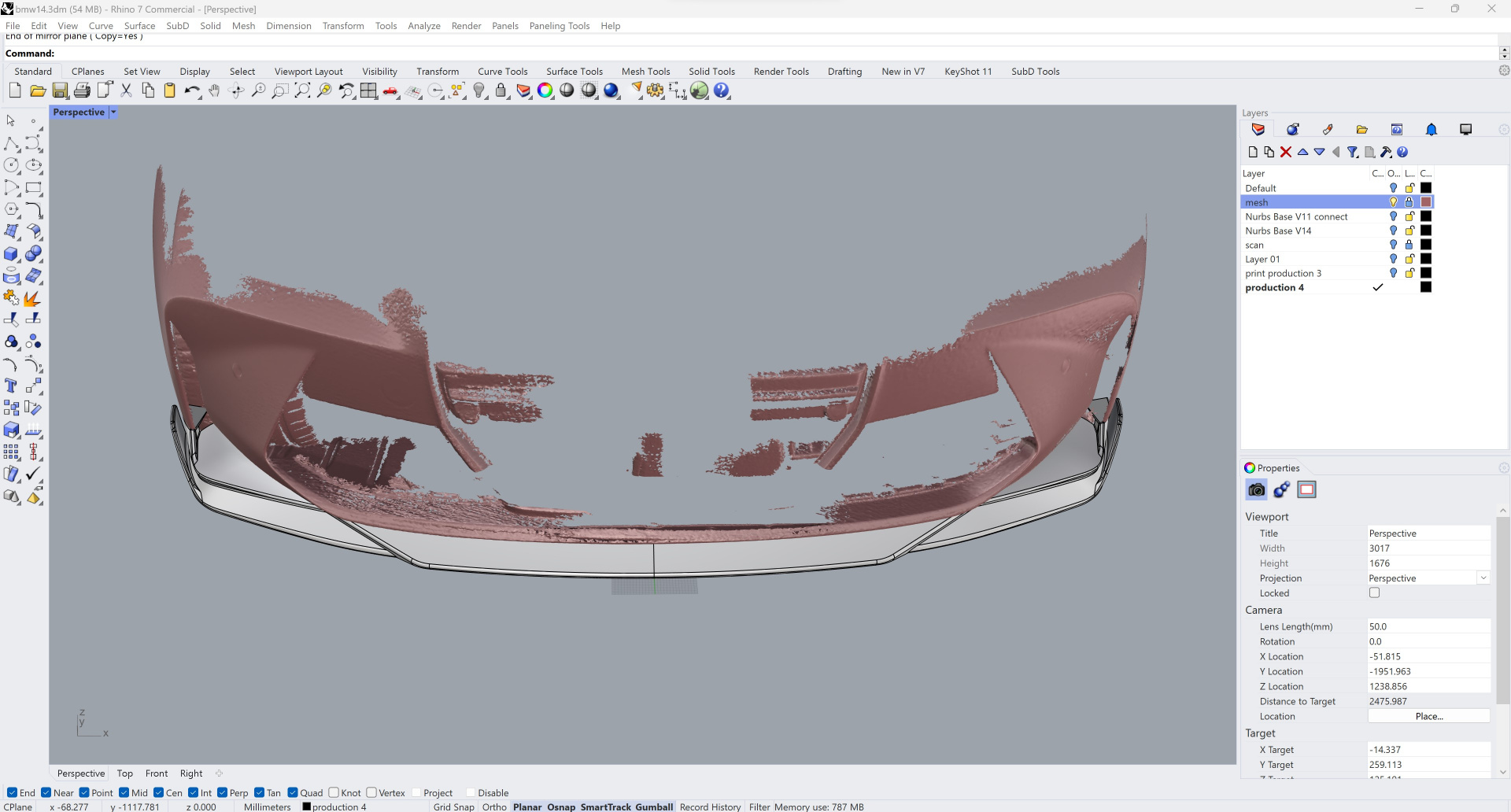
Task: Open the command history stepper arrows
Action: 1504,53
